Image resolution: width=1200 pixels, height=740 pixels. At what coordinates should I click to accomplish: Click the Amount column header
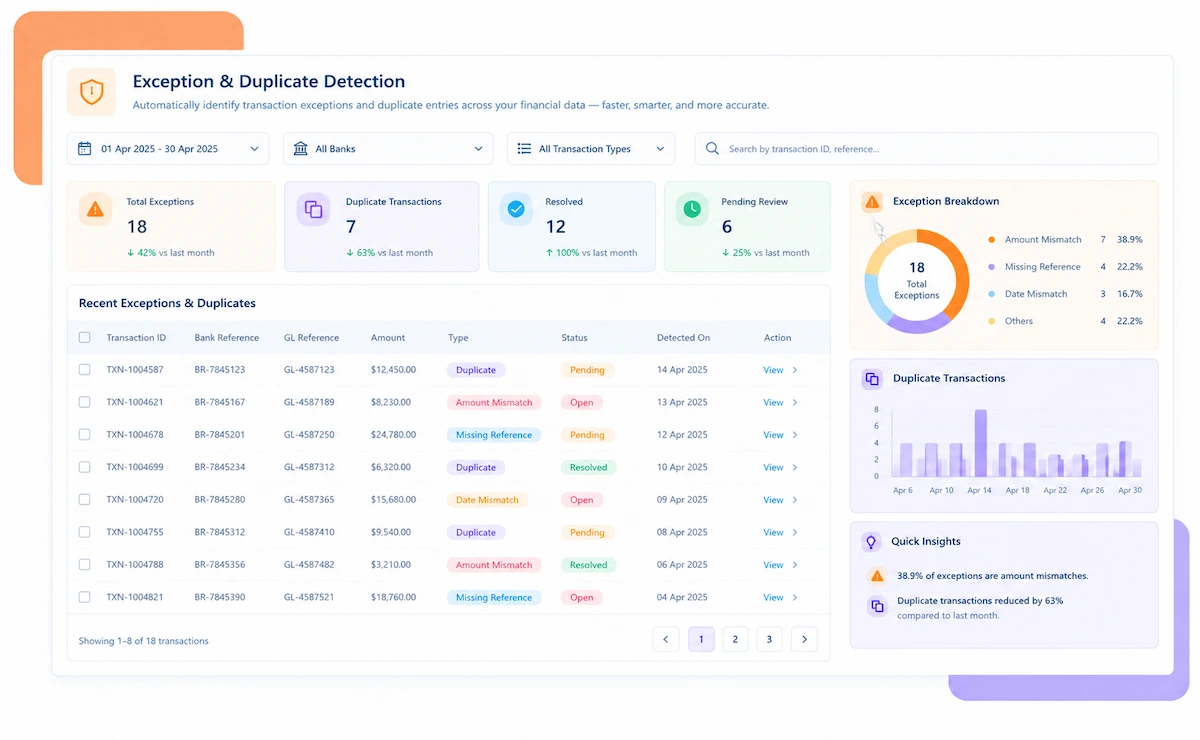(386, 338)
